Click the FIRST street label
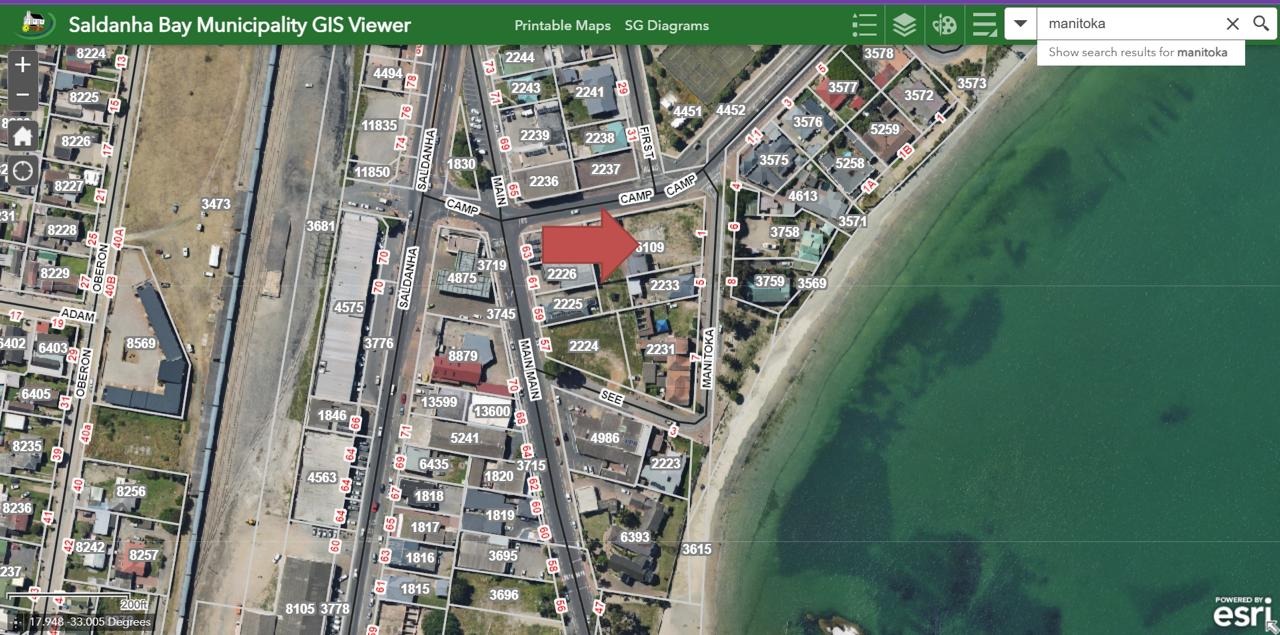Viewport: 1280px width, 635px height. (x=645, y=143)
